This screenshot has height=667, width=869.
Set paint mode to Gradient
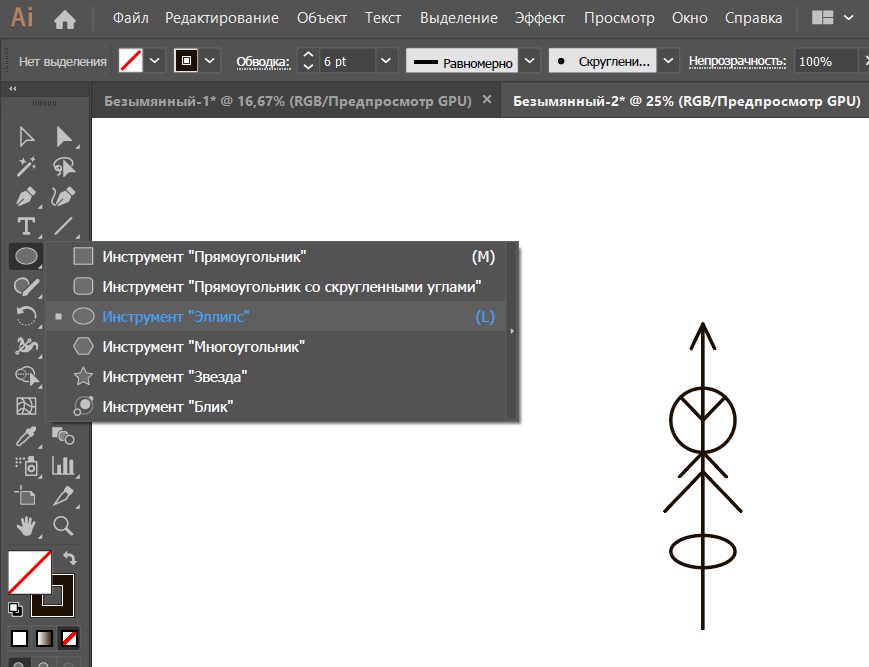44,639
